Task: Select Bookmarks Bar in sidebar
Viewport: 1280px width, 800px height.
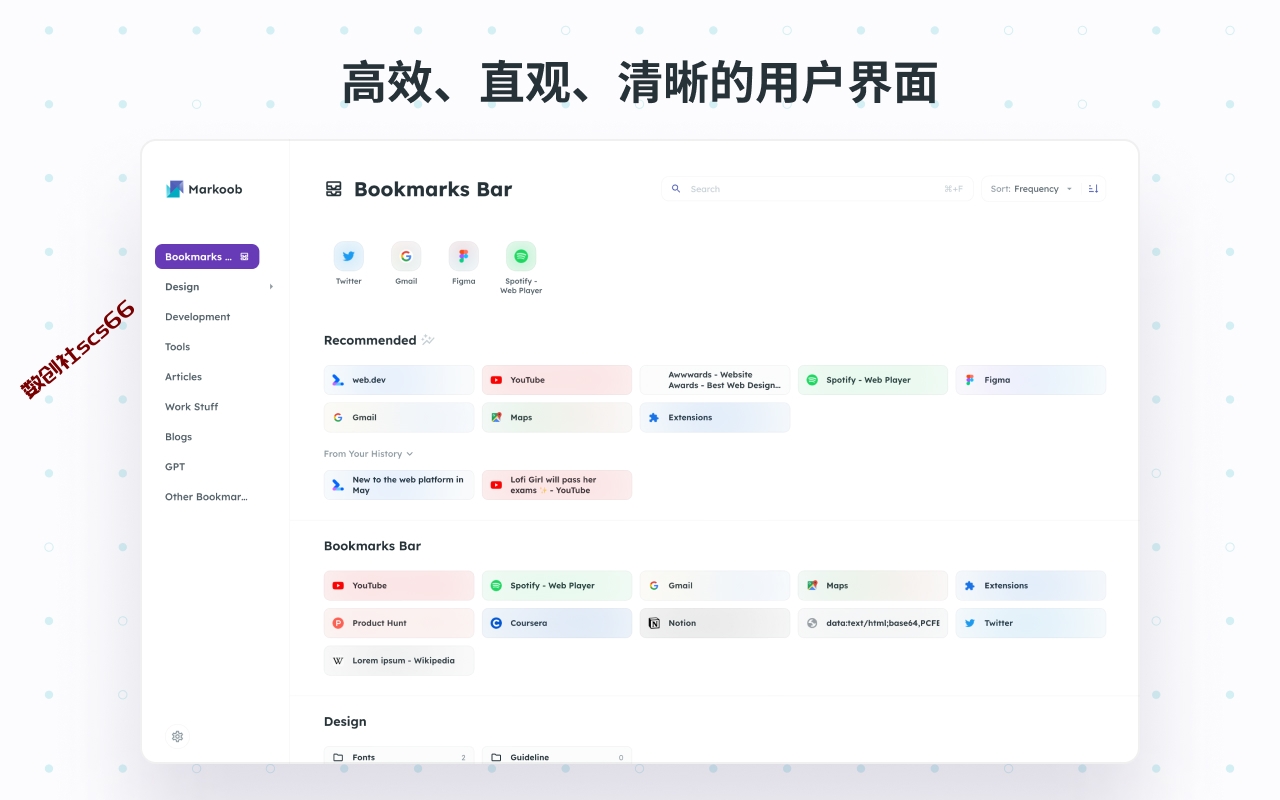Action: click(207, 257)
